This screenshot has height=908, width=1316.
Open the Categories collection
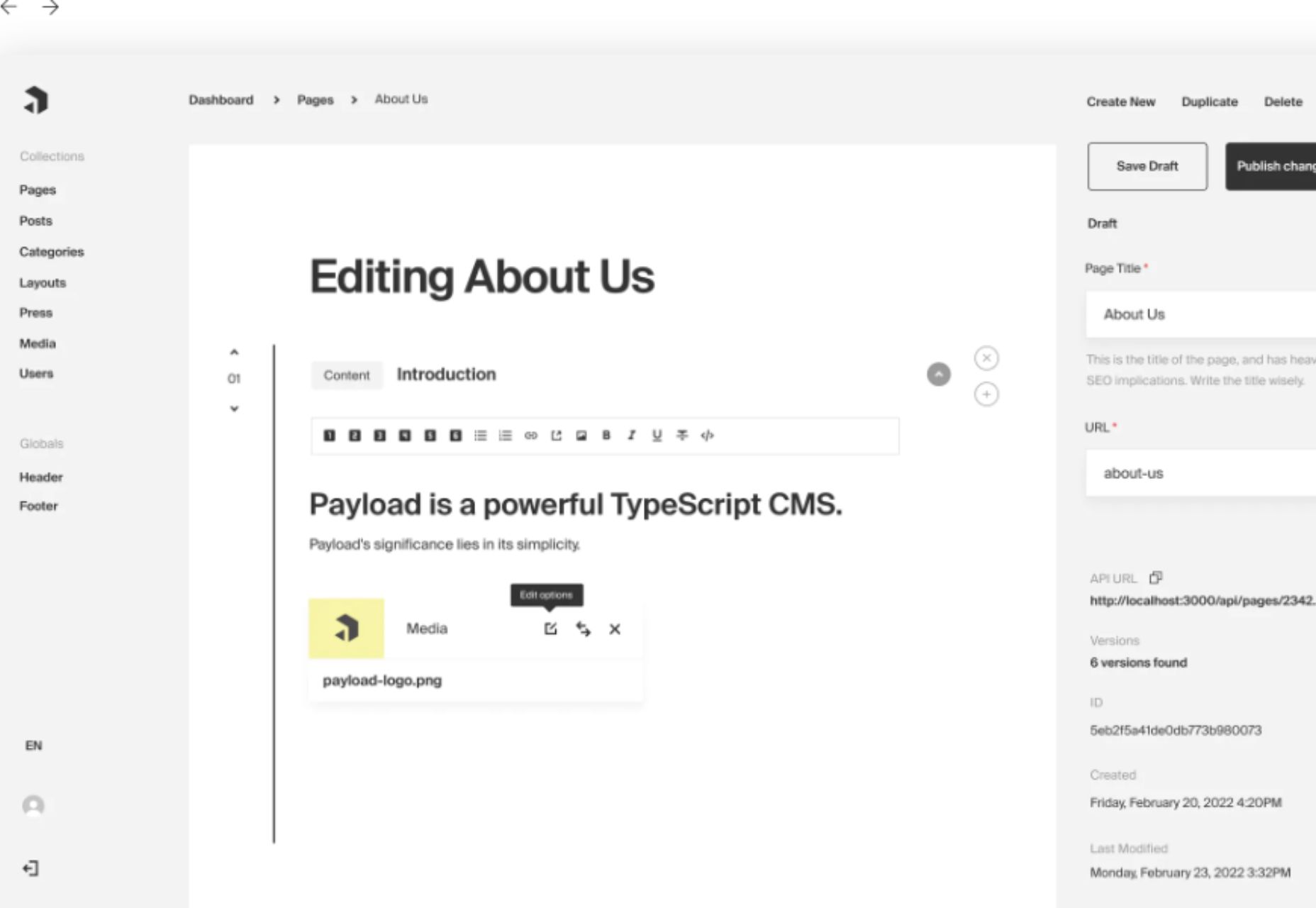tap(52, 252)
